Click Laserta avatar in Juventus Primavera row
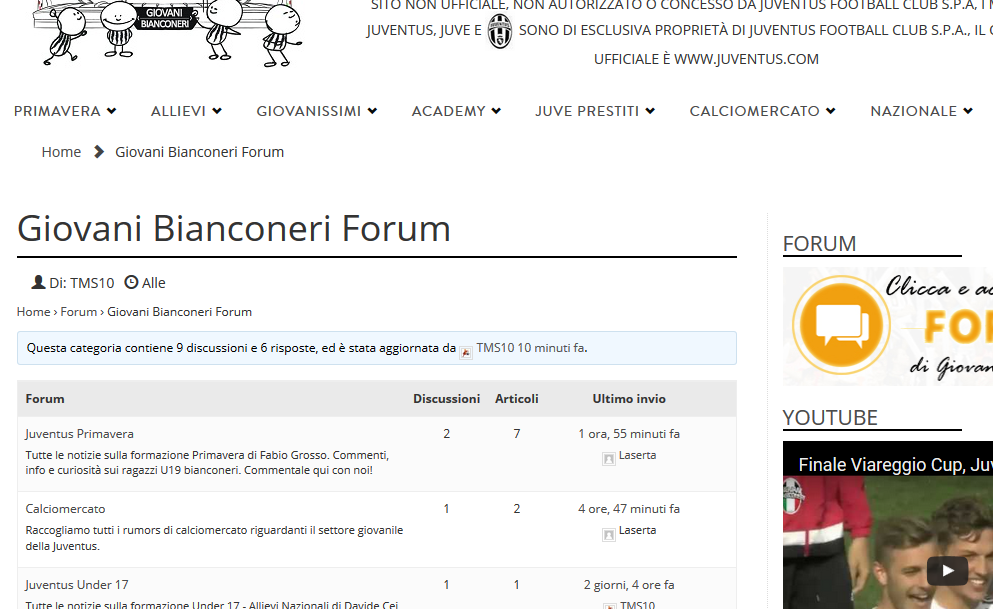 [x=609, y=459]
